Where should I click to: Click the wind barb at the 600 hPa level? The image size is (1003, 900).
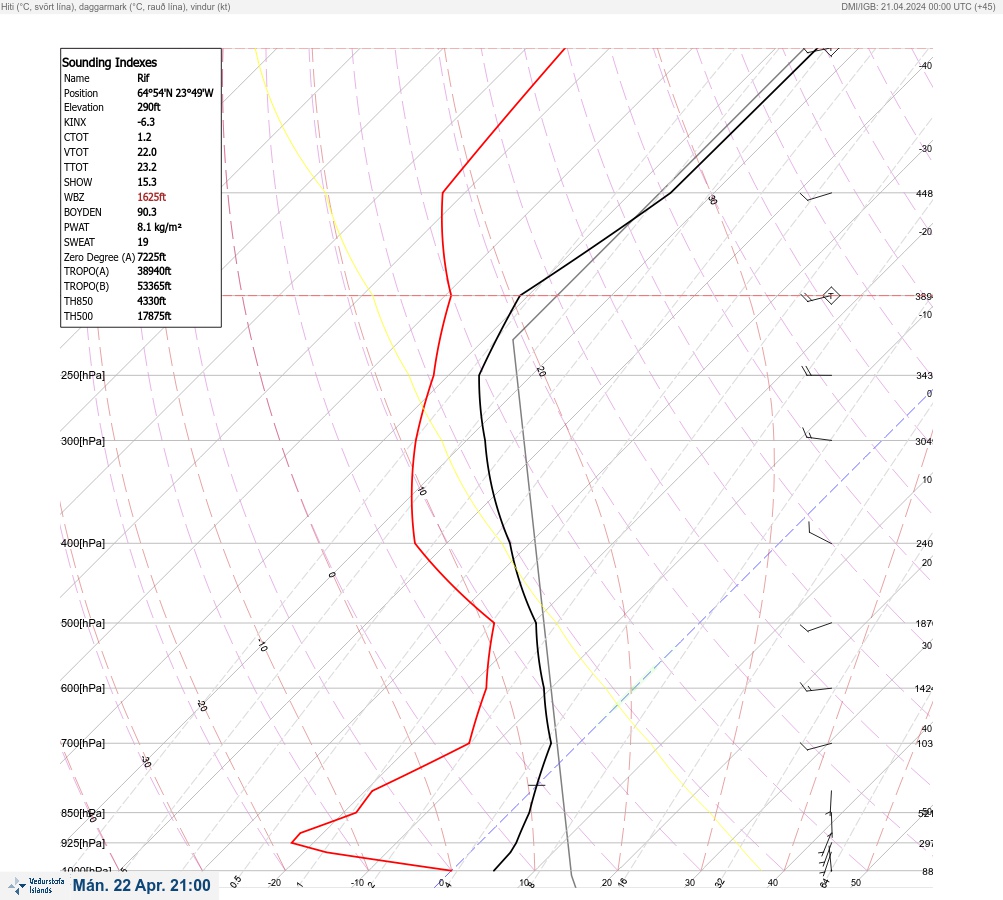tap(816, 688)
